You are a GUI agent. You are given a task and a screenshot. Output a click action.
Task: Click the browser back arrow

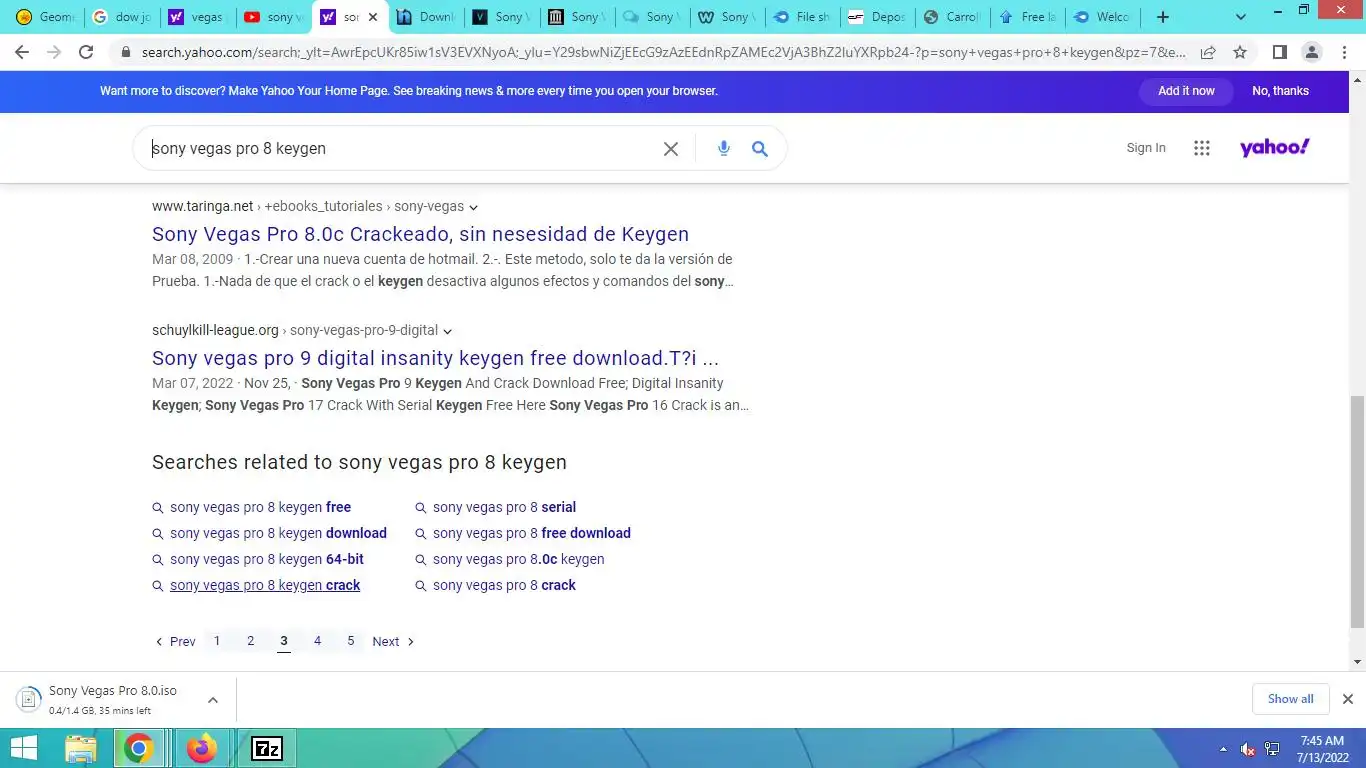pos(22,52)
